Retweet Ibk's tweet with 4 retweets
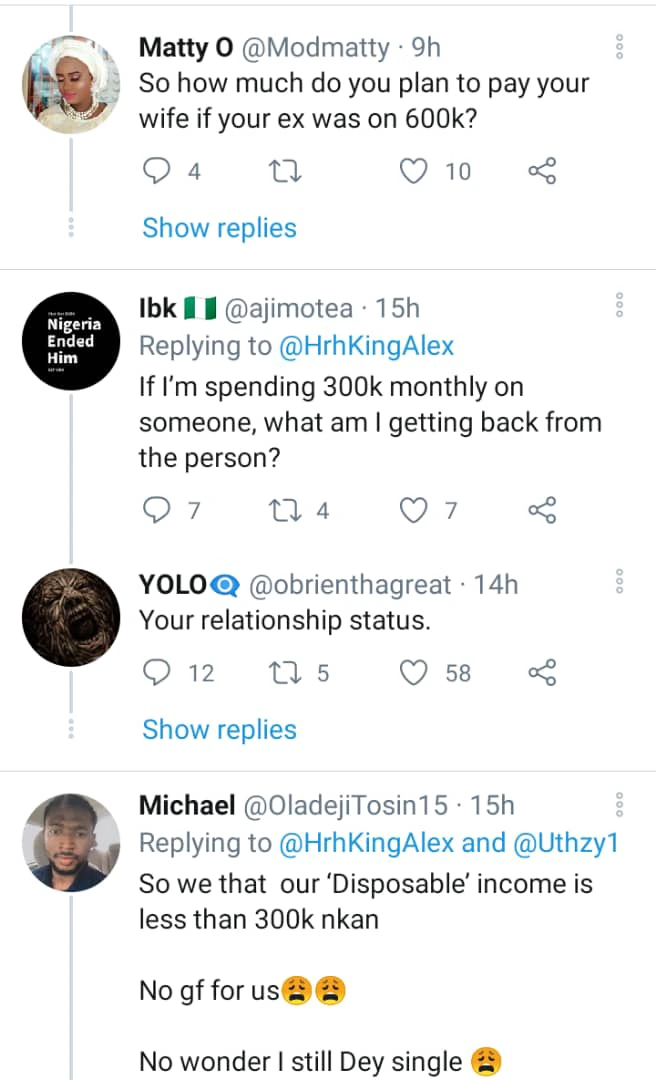 [287, 511]
